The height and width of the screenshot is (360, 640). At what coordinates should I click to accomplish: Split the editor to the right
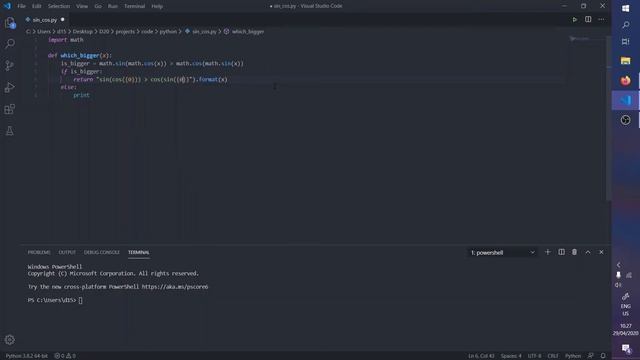[588, 19]
